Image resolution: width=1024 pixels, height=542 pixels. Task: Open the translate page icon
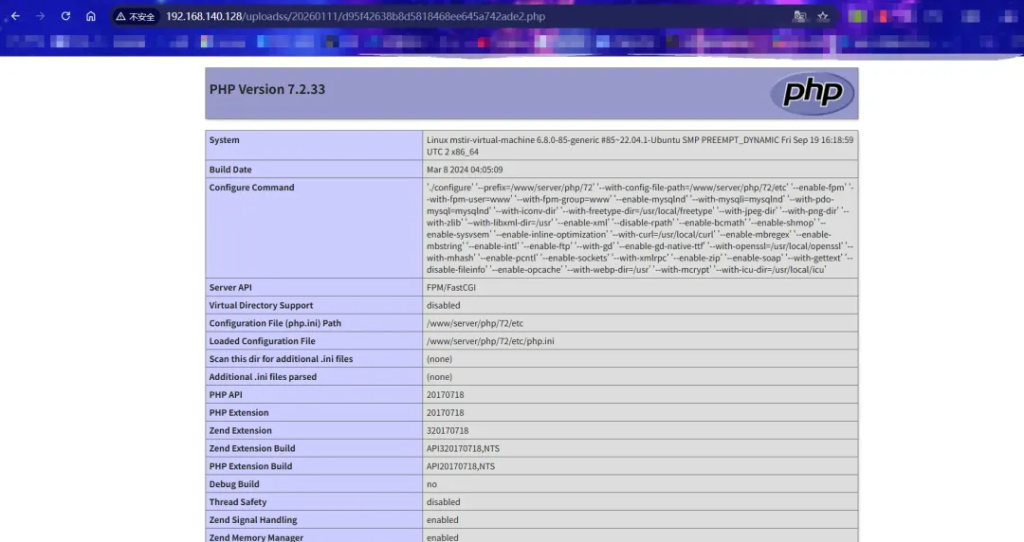coord(798,17)
